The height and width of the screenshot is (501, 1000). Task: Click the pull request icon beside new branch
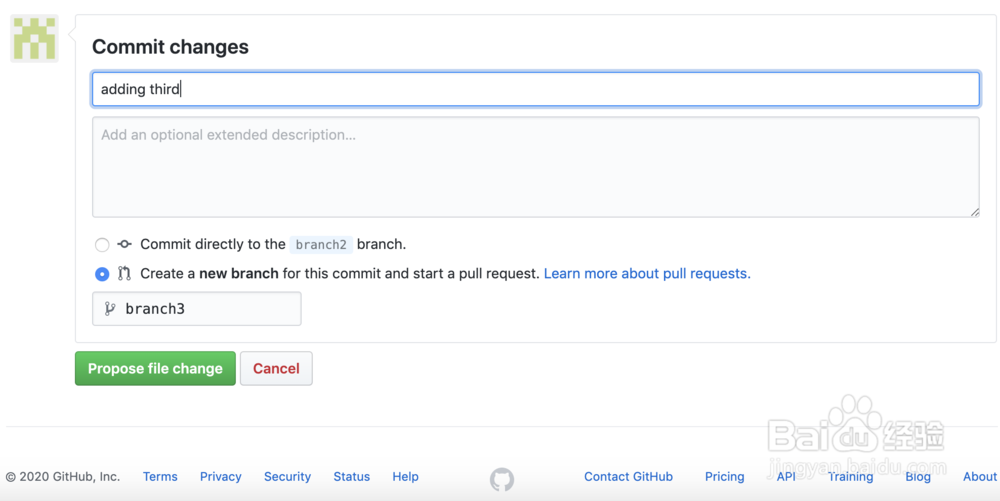point(124,273)
